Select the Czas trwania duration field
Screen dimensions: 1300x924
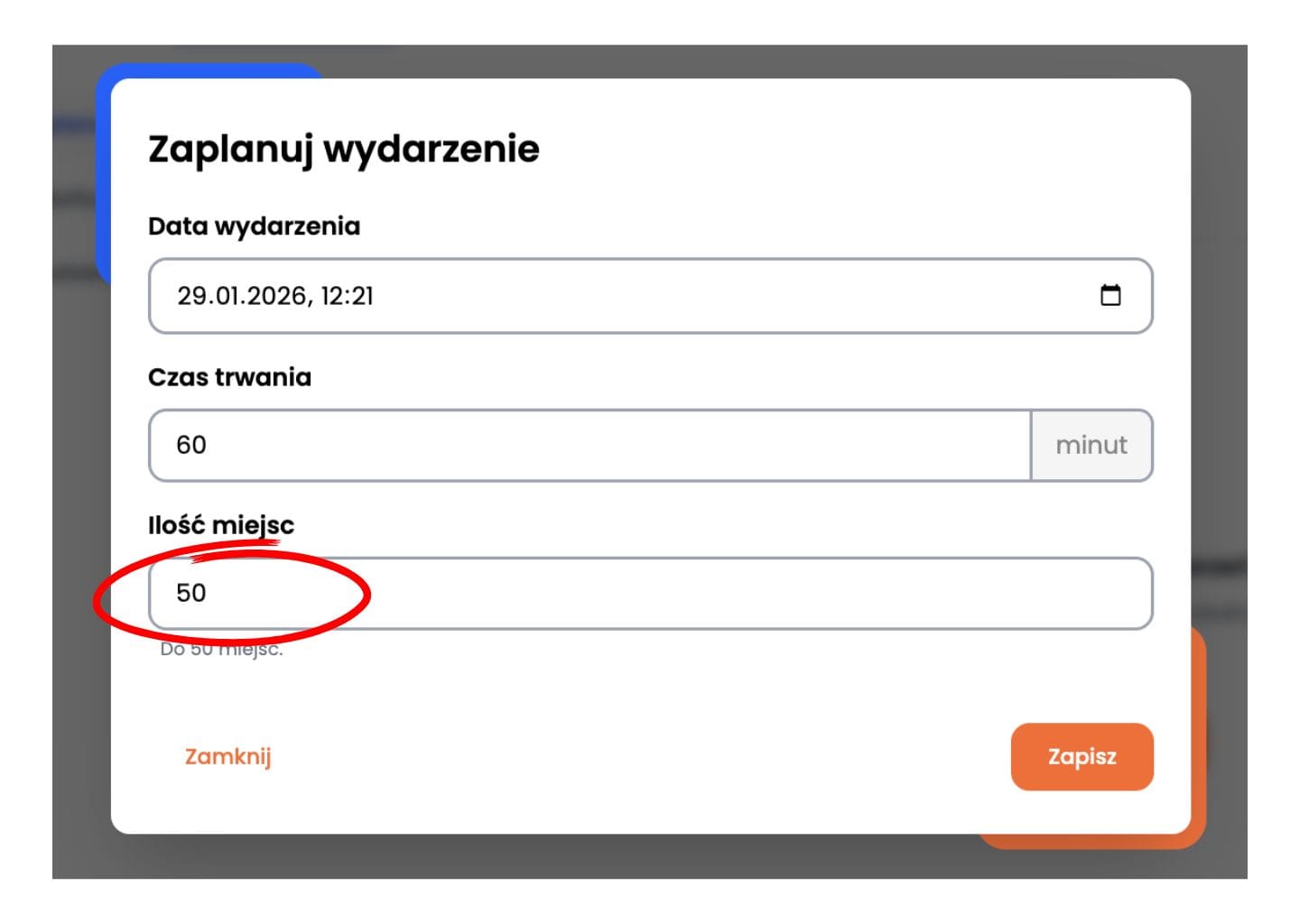pyautogui.click(x=587, y=445)
